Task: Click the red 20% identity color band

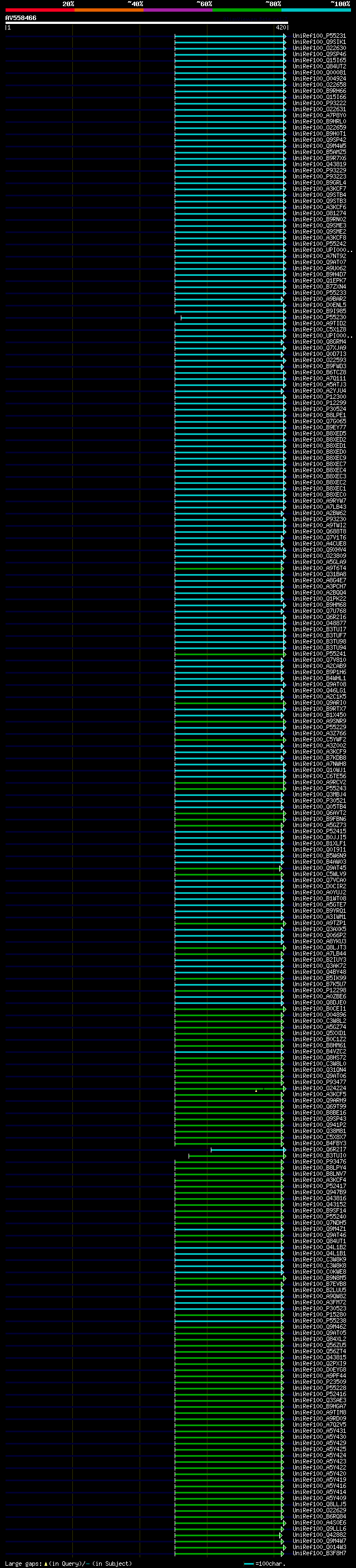Action: pos(40,10)
